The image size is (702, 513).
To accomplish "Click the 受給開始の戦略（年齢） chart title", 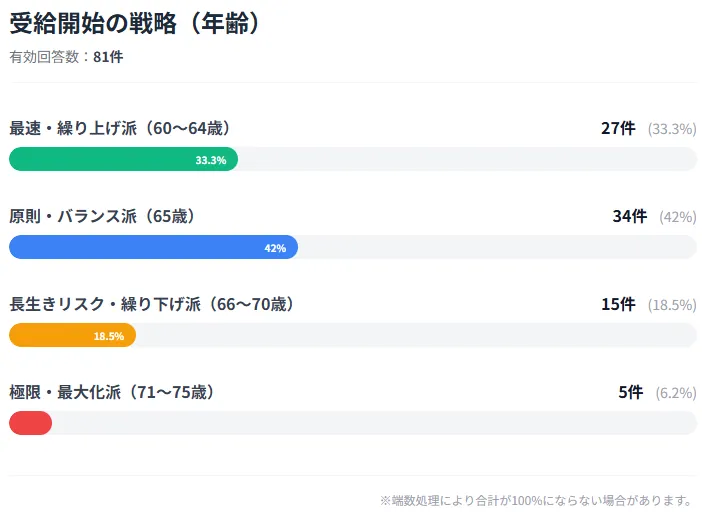I will coord(136,24).
